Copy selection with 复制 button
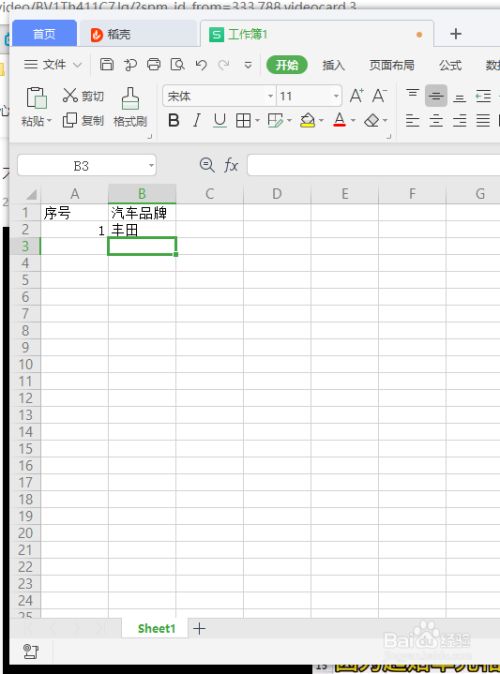The height and width of the screenshot is (674, 500). point(83,120)
